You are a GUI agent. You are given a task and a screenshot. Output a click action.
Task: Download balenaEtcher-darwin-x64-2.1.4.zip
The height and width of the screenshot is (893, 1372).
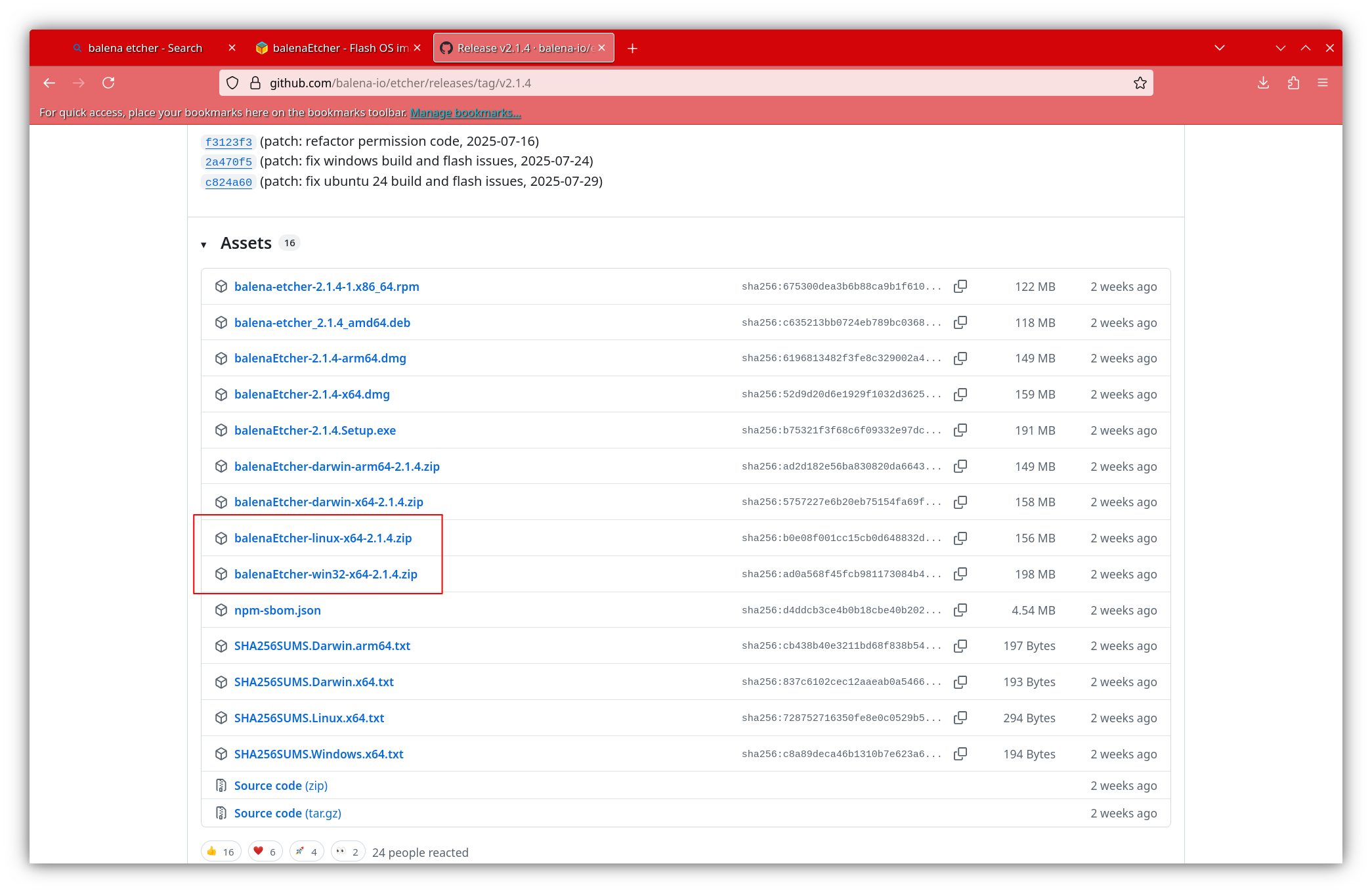point(329,502)
